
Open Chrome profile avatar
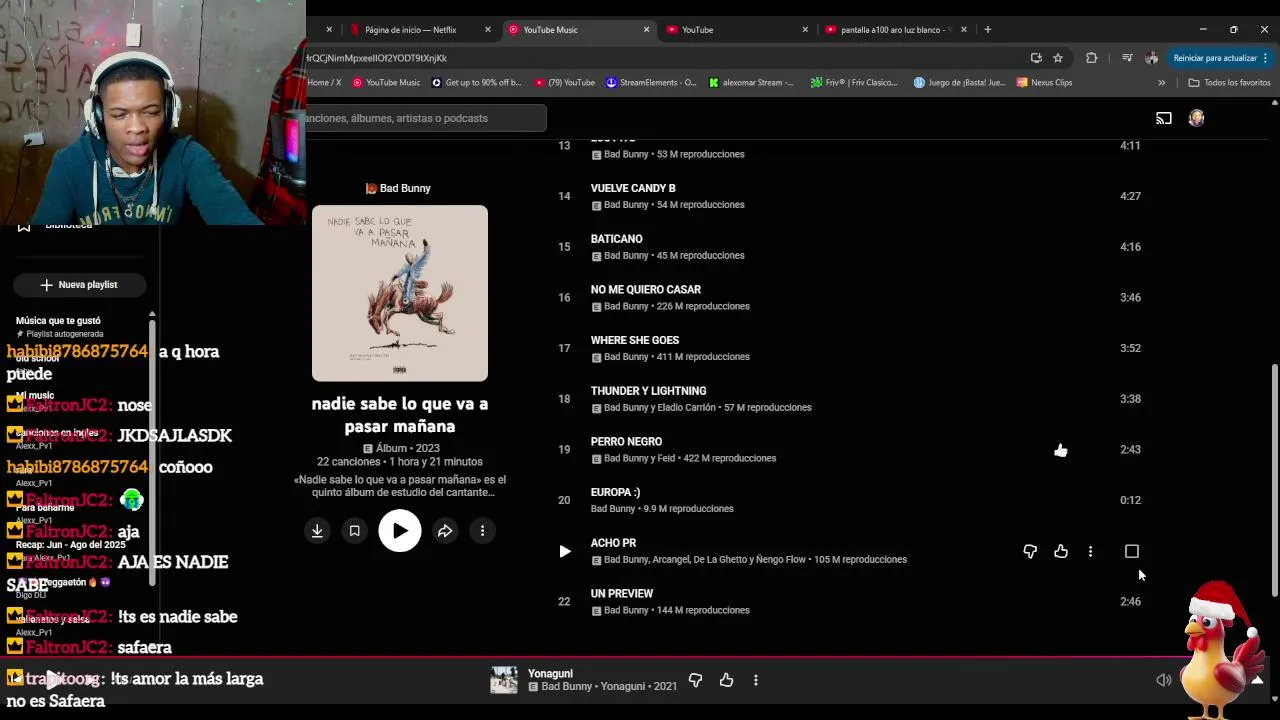(1151, 58)
